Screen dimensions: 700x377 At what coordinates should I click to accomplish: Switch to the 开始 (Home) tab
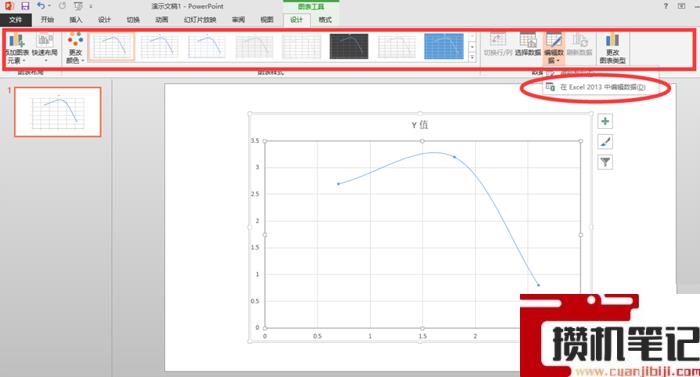point(47,20)
